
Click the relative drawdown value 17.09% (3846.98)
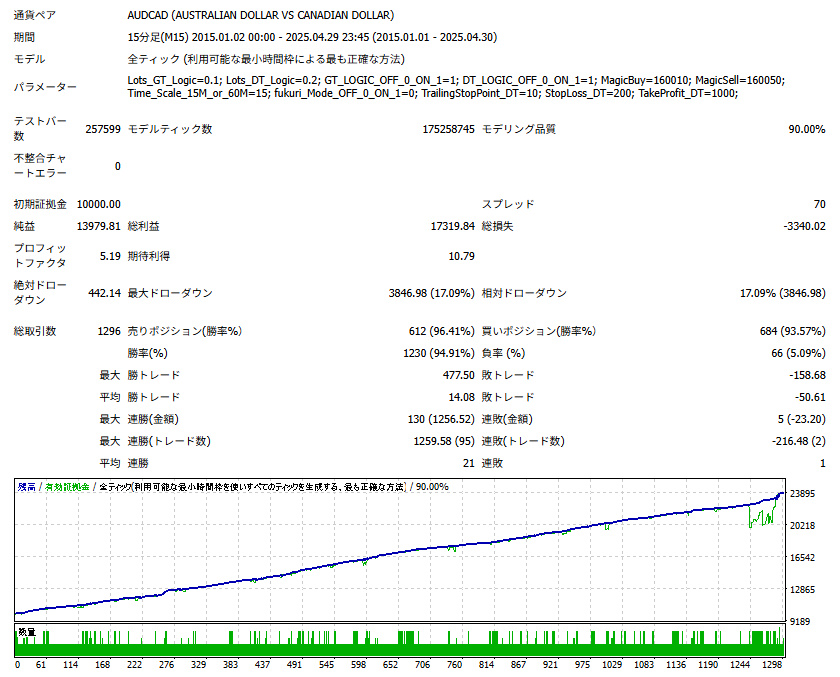click(x=783, y=293)
